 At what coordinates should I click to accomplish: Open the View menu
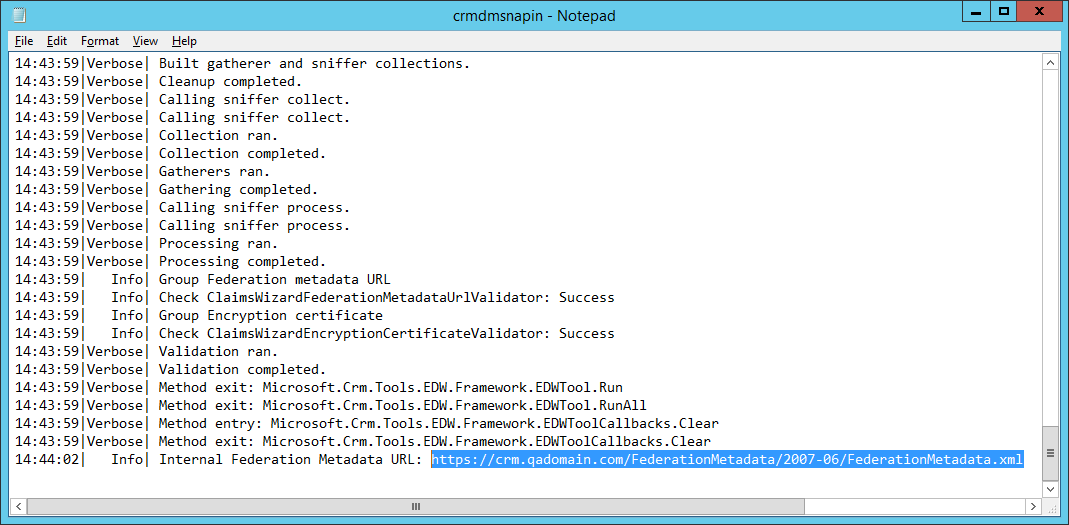[x=145, y=41]
